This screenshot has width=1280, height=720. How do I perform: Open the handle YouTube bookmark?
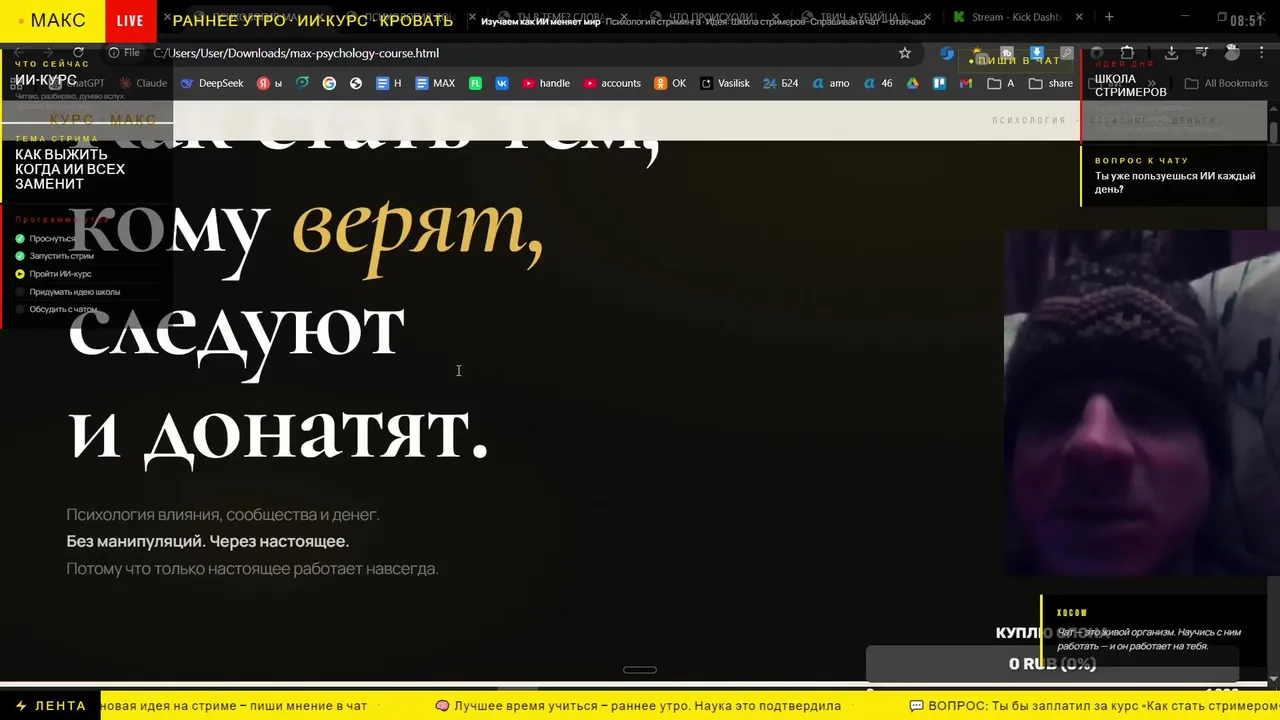[x=546, y=83]
